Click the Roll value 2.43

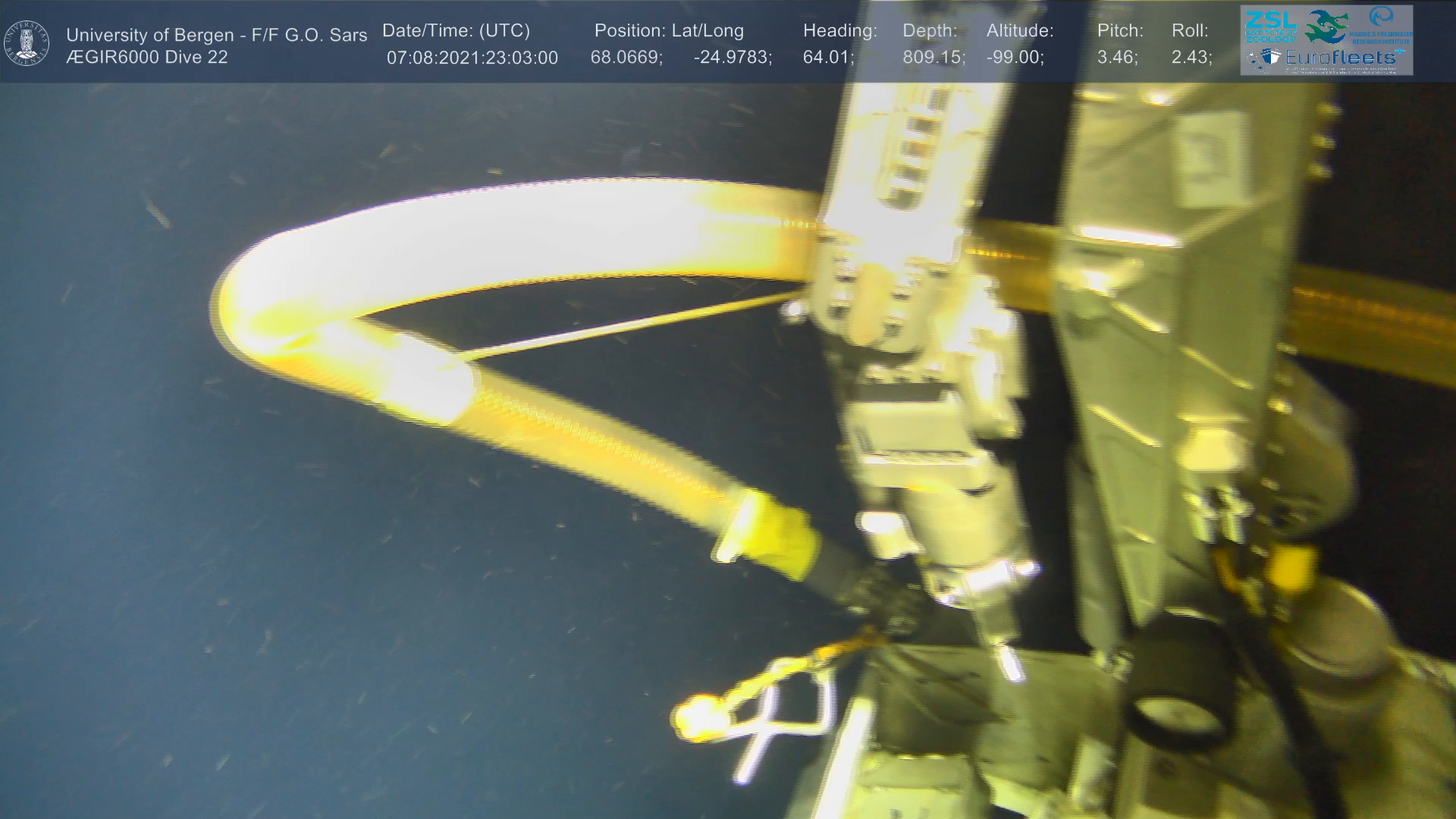(x=1191, y=58)
